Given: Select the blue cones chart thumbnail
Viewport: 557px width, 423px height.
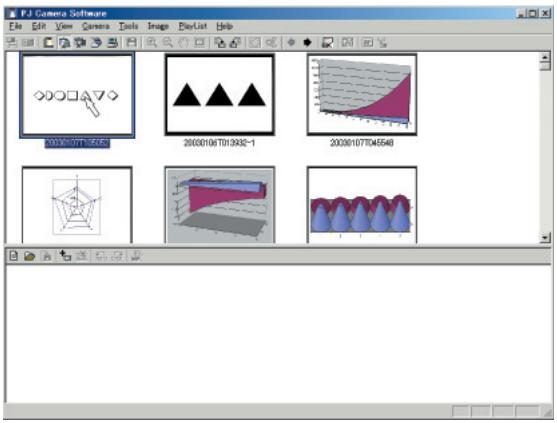Looking at the screenshot, I should (362, 205).
